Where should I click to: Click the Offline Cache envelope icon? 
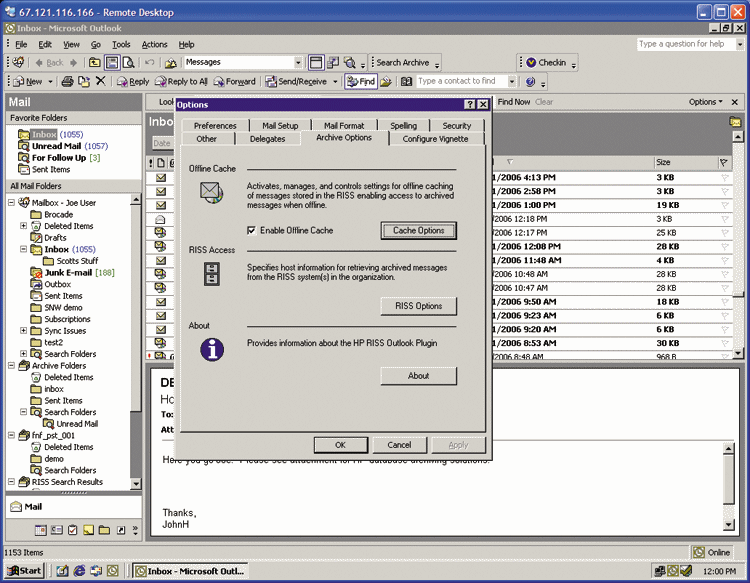tap(211, 192)
